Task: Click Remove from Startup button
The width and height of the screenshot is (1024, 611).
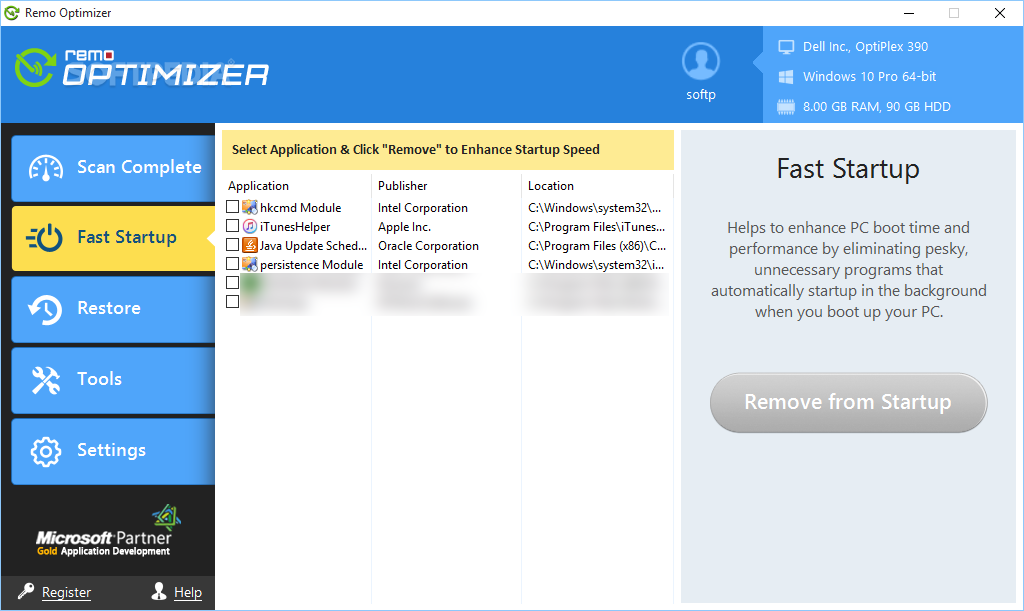Action: click(x=848, y=402)
